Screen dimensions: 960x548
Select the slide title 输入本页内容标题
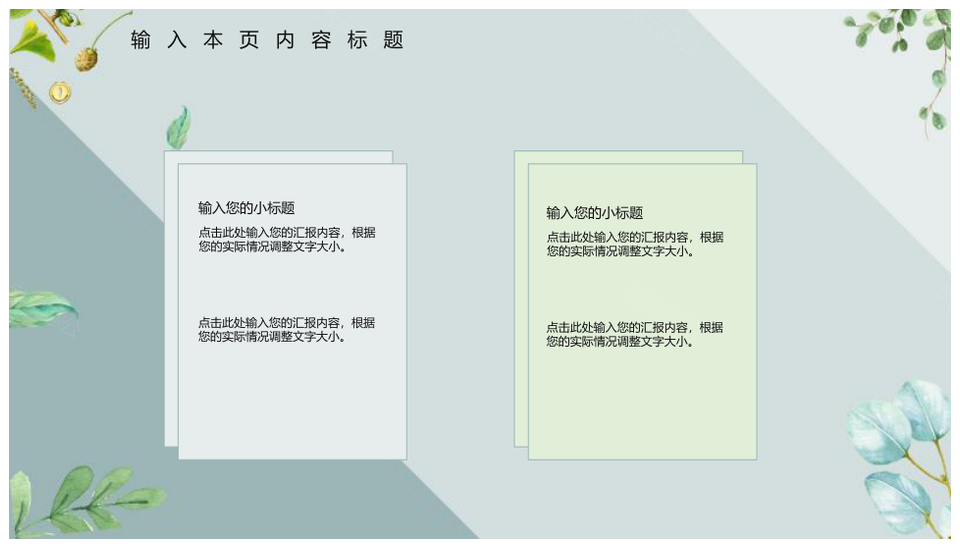[267, 40]
